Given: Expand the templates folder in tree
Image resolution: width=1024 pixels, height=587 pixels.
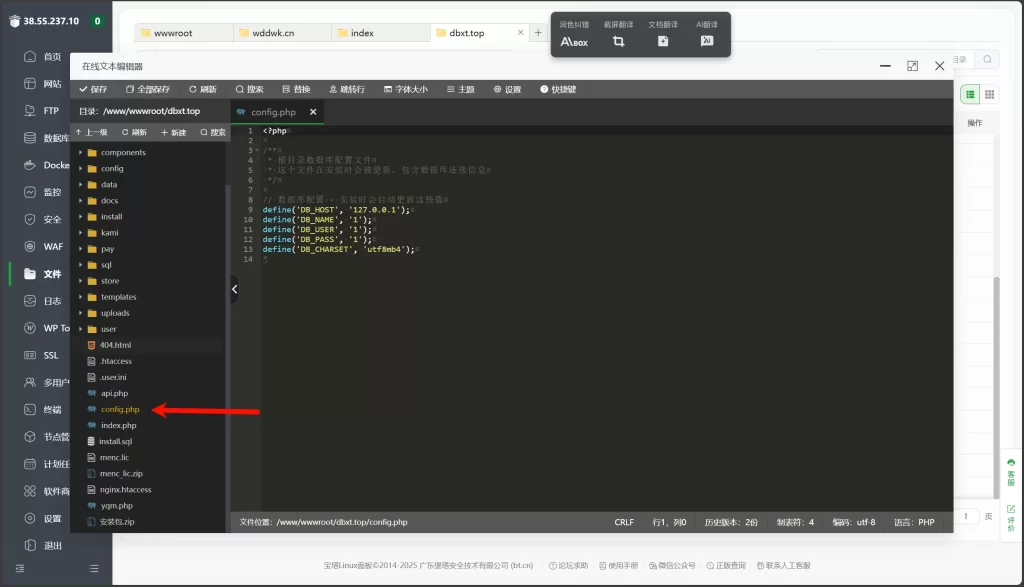Looking at the screenshot, I should tap(80, 297).
